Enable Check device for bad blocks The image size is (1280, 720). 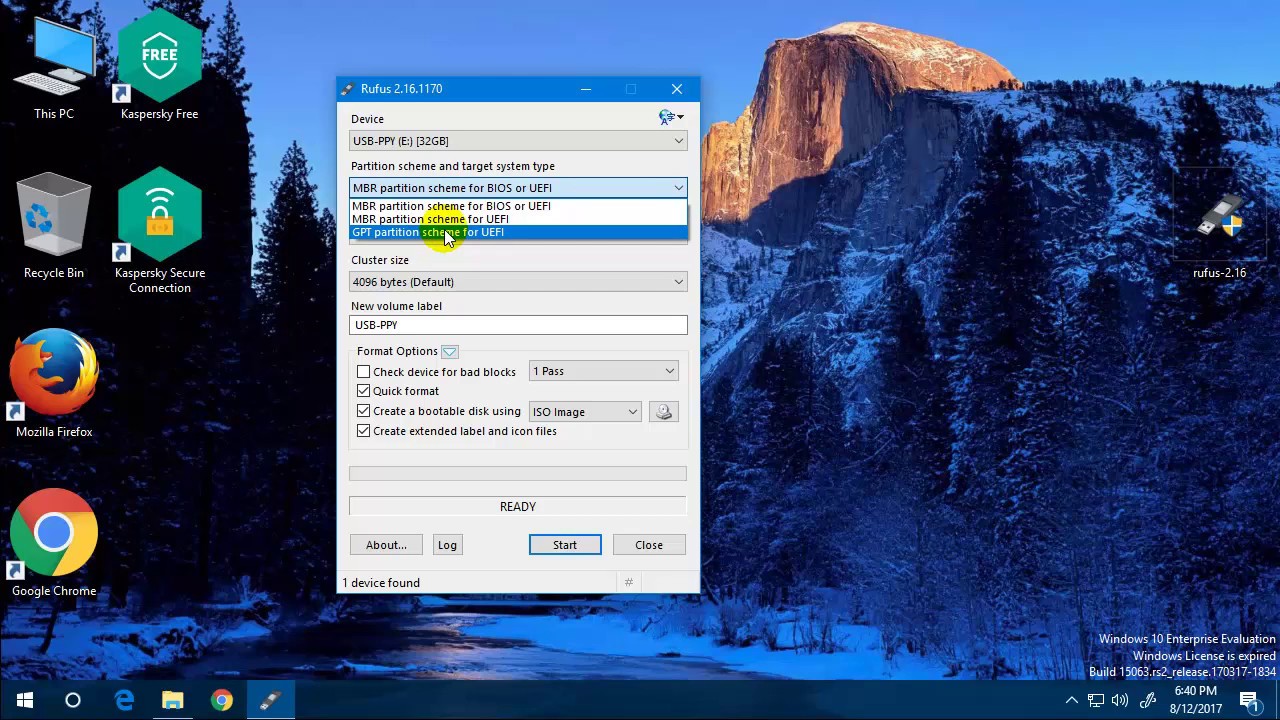pos(364,372)
